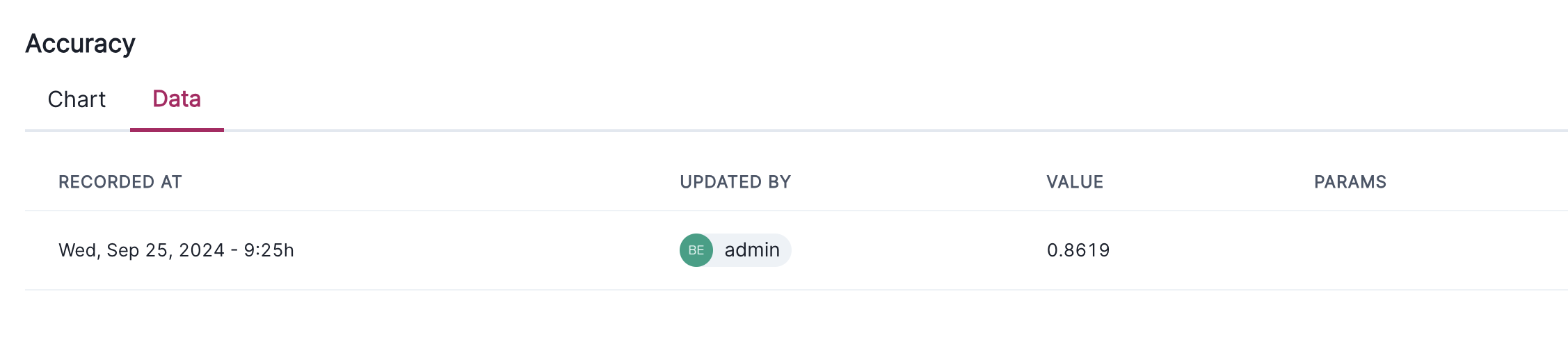
Task: Switch to the Chart tab
Action: point(77,99)
